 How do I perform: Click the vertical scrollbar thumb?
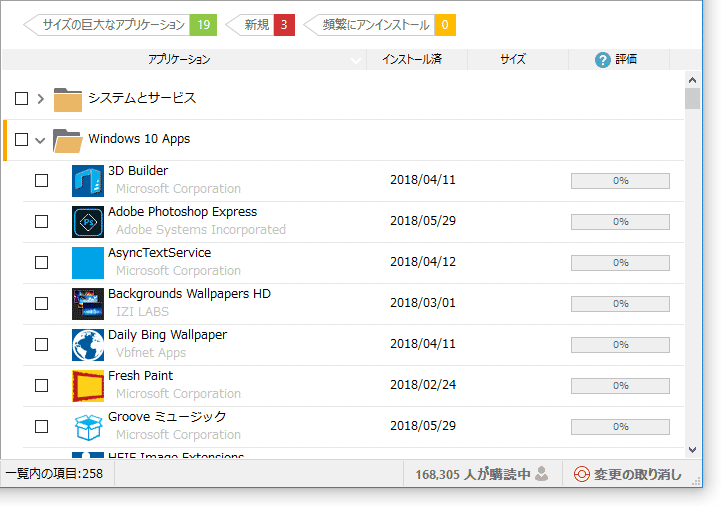(692, 98)
